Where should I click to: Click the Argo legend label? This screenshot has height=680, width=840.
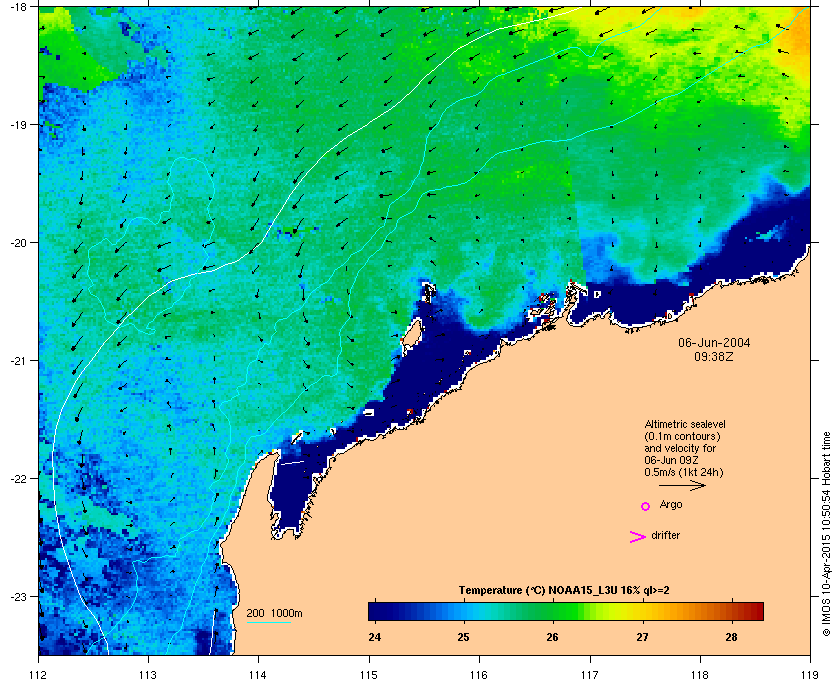point(671,505)
